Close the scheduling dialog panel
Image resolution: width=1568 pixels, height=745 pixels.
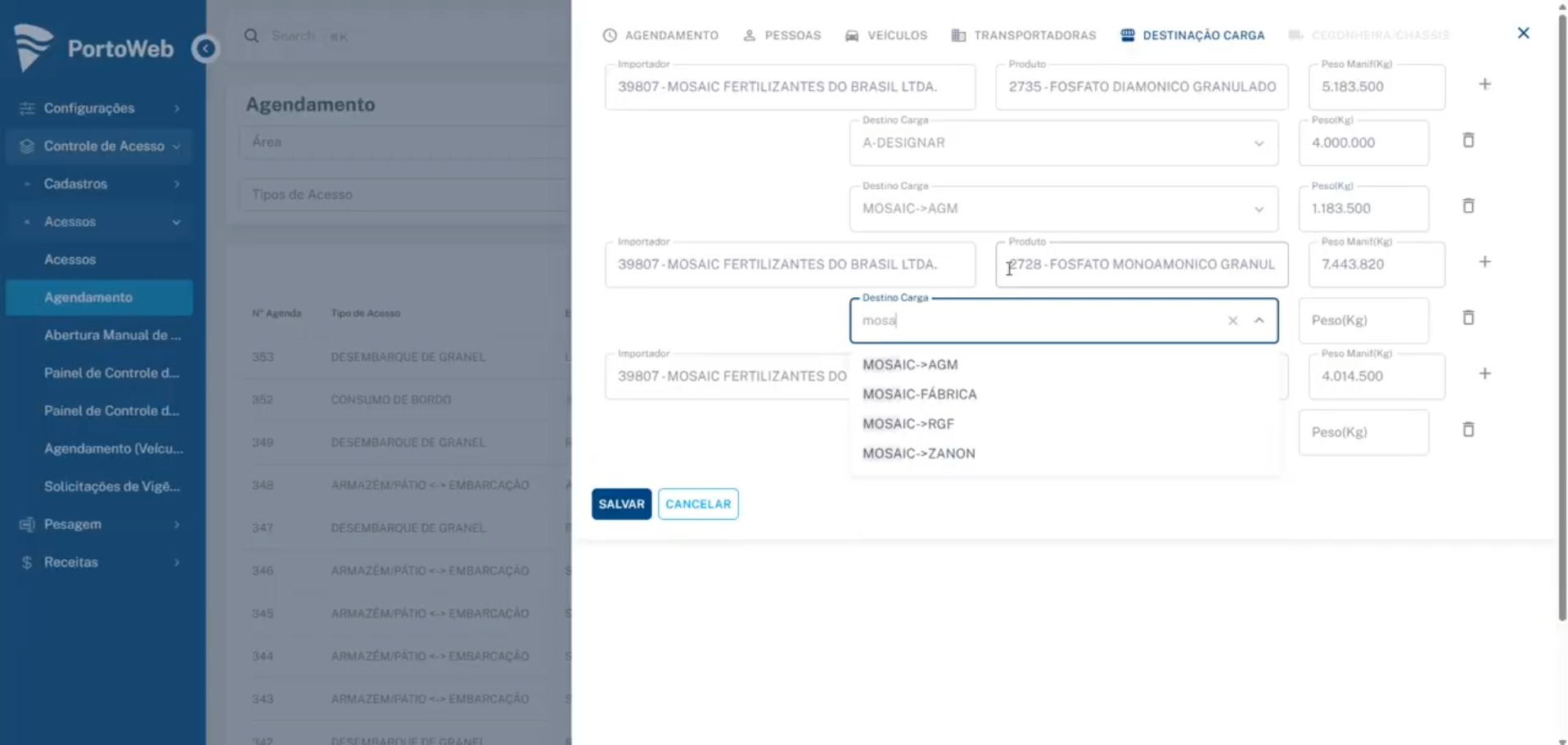tap(1523, 34)
